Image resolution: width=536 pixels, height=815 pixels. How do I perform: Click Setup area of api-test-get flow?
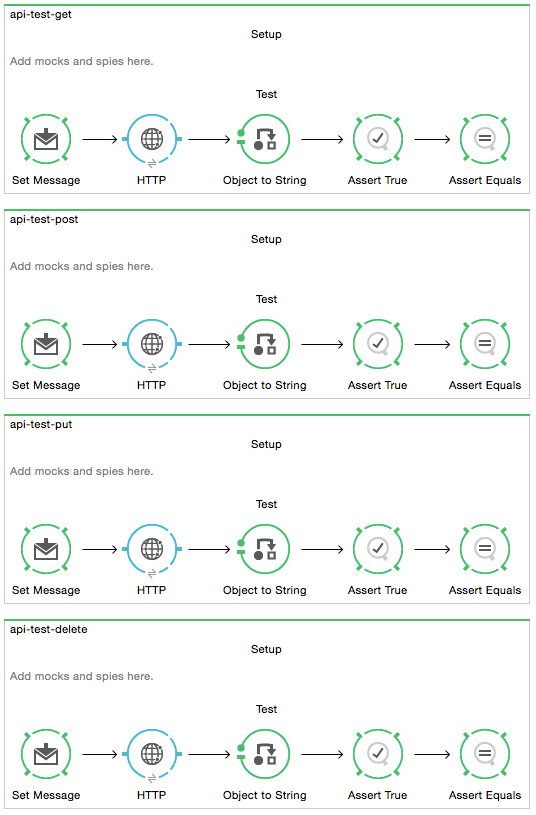pos(266,34)
